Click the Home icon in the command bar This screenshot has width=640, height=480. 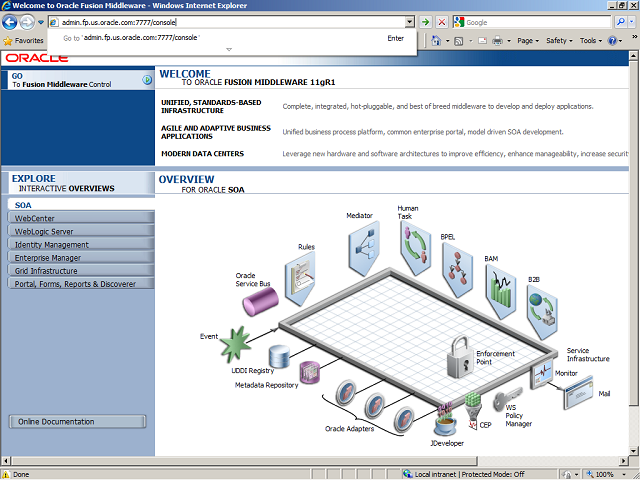click(436, 40)
